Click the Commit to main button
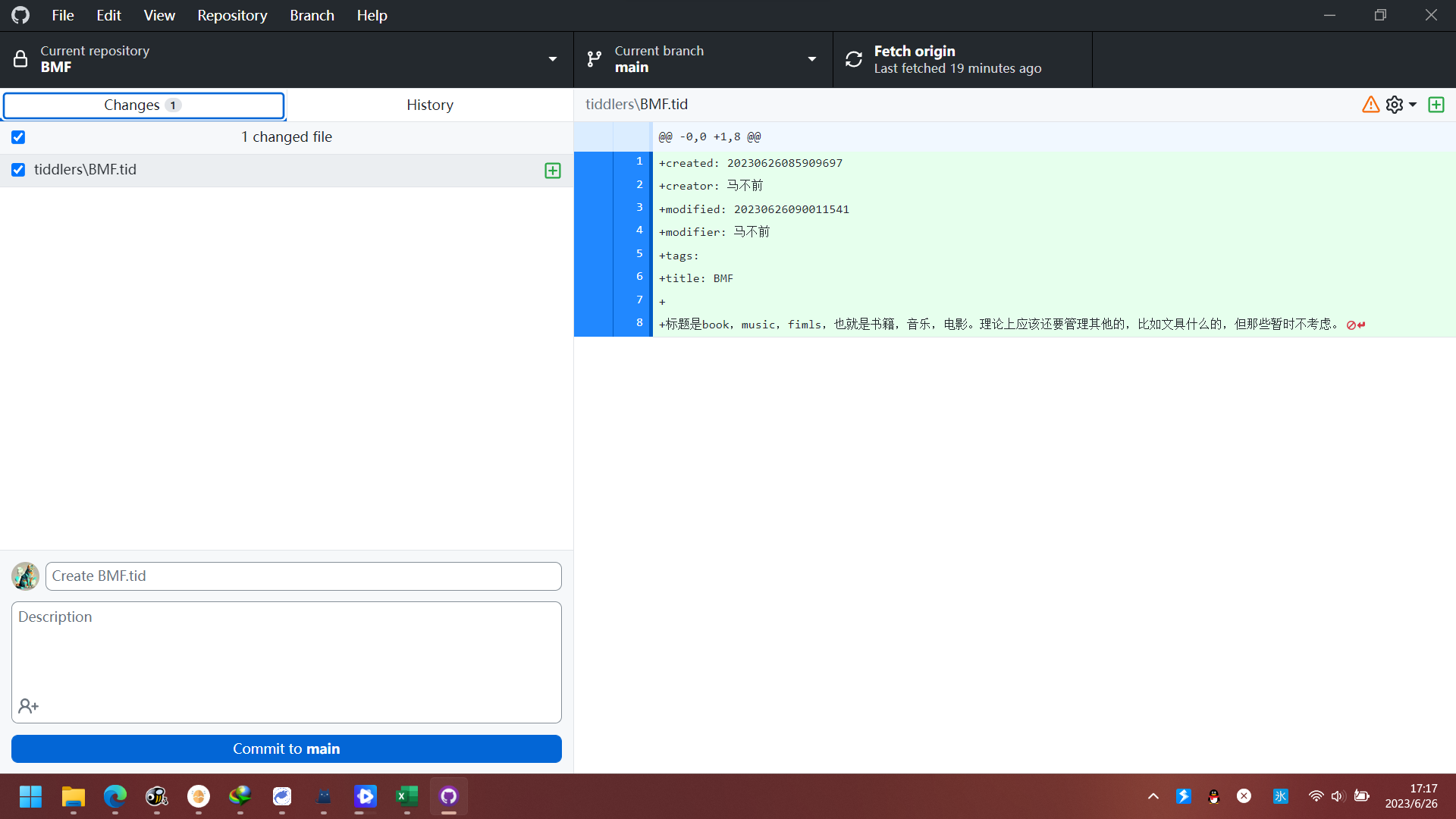This screenshot has width=1456, height=819. coord(286,748)
